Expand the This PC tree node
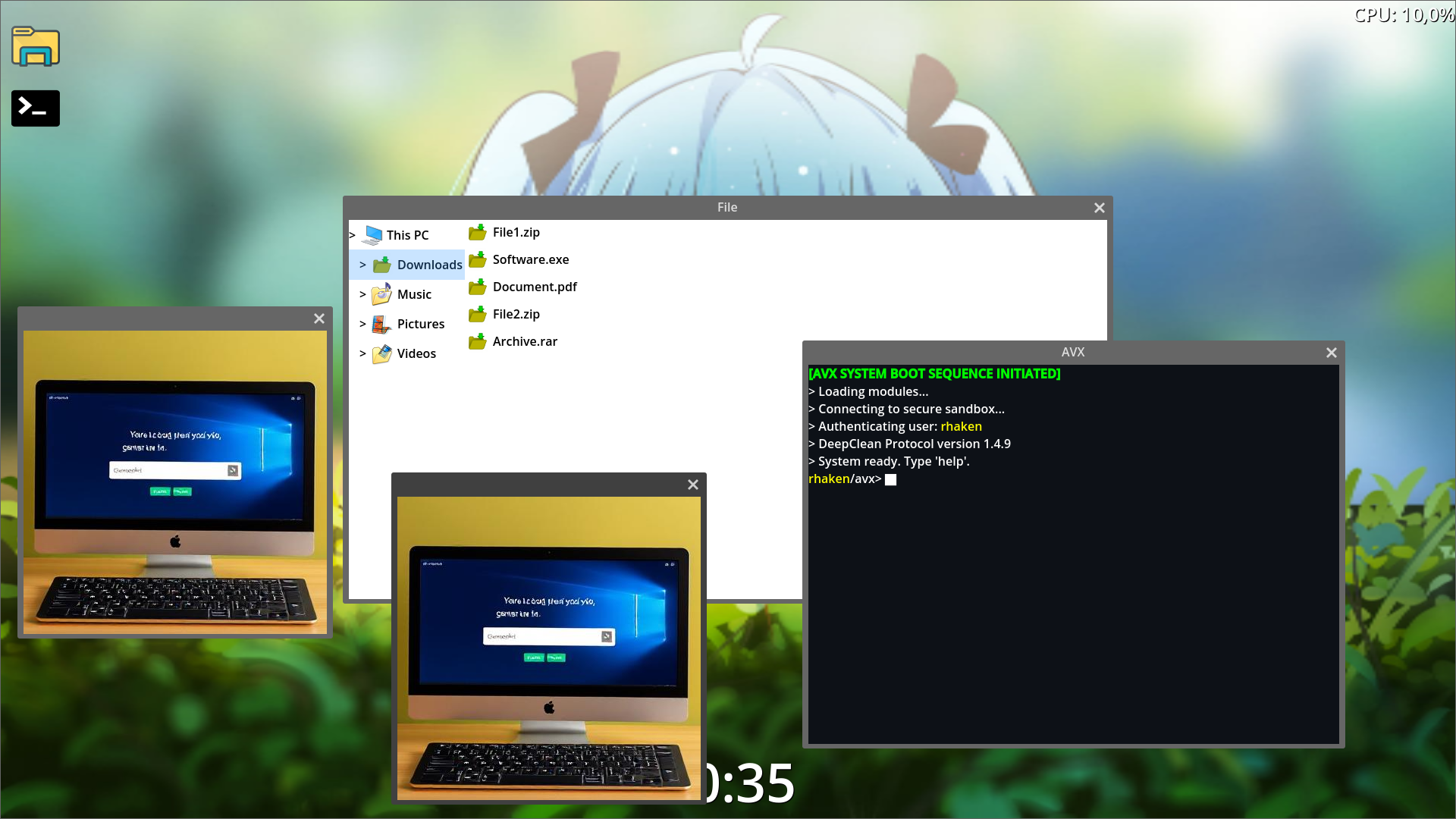1456x819 pixels. click(x=352, y=235)
